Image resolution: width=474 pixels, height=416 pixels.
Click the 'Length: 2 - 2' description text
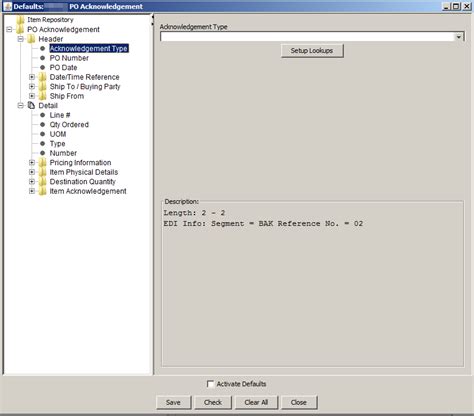pos(194,213)
